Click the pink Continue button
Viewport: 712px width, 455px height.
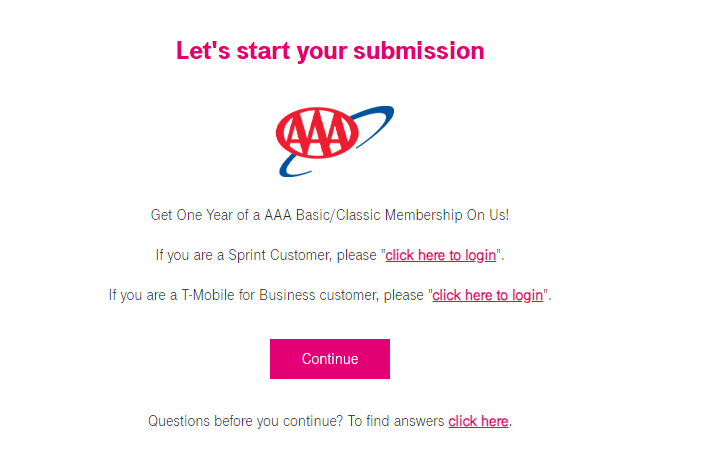[x=330, y=359]
